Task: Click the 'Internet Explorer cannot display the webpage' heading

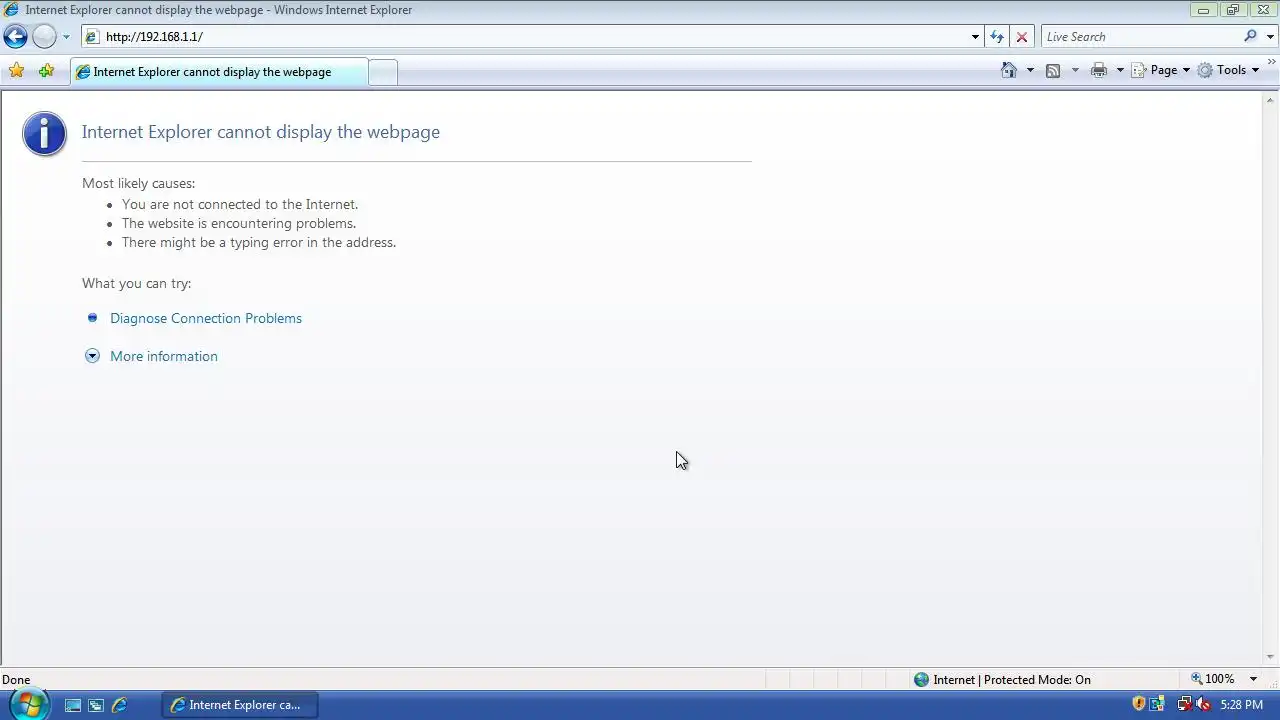Action: pos(261,132)
